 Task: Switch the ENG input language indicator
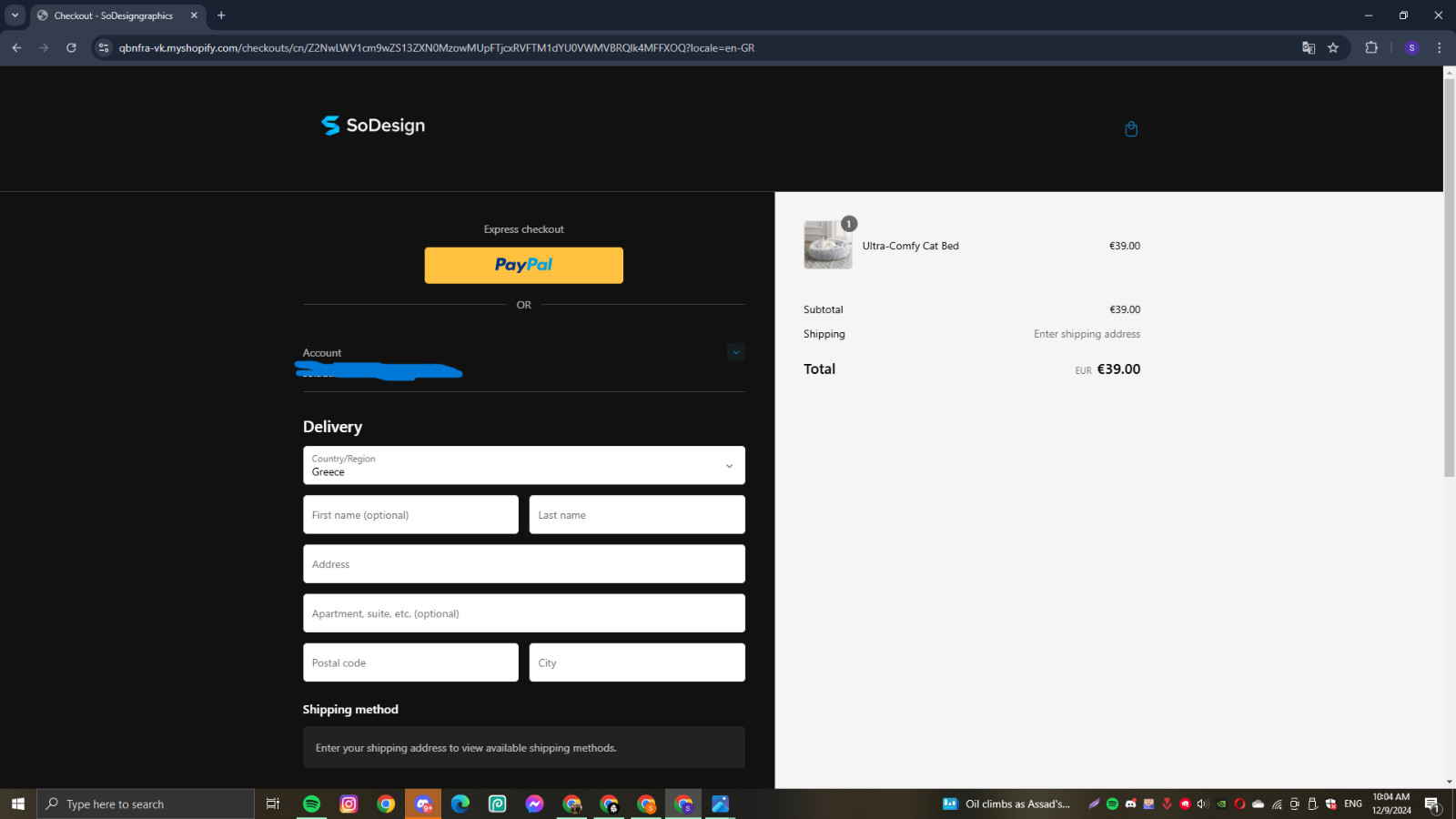click(1353, 804)
